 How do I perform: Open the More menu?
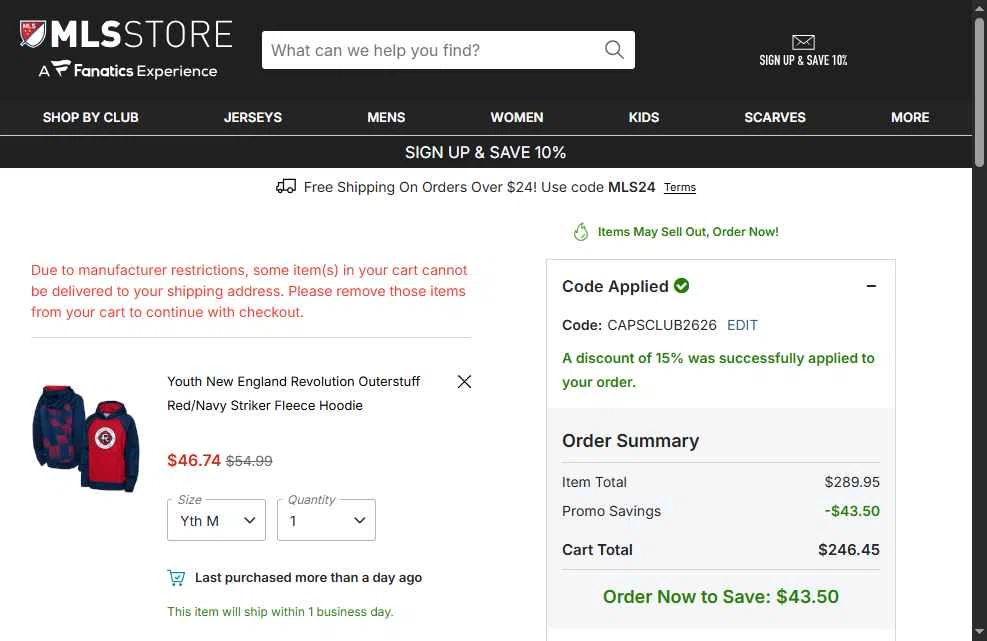(910, 117)
